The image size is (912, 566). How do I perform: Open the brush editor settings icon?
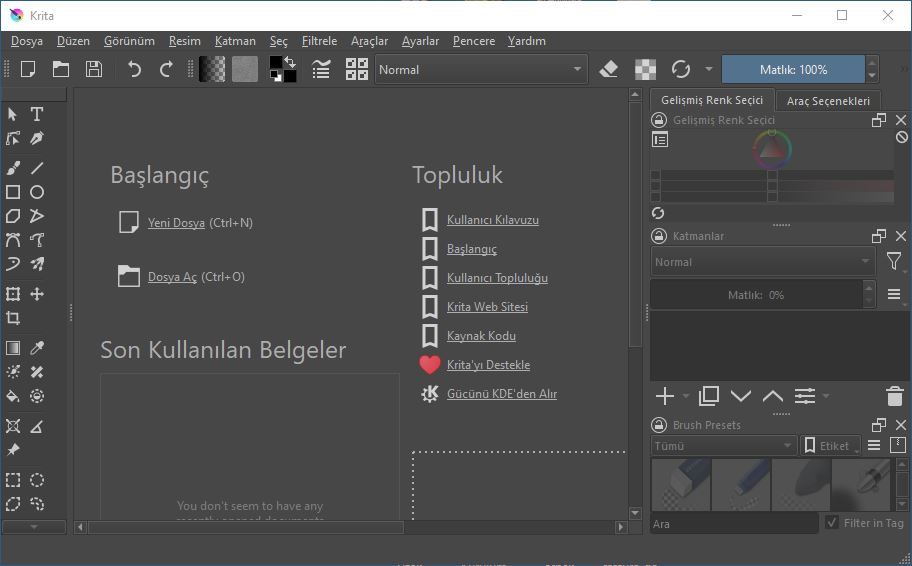pyautogui.click(x=321, y=69)
